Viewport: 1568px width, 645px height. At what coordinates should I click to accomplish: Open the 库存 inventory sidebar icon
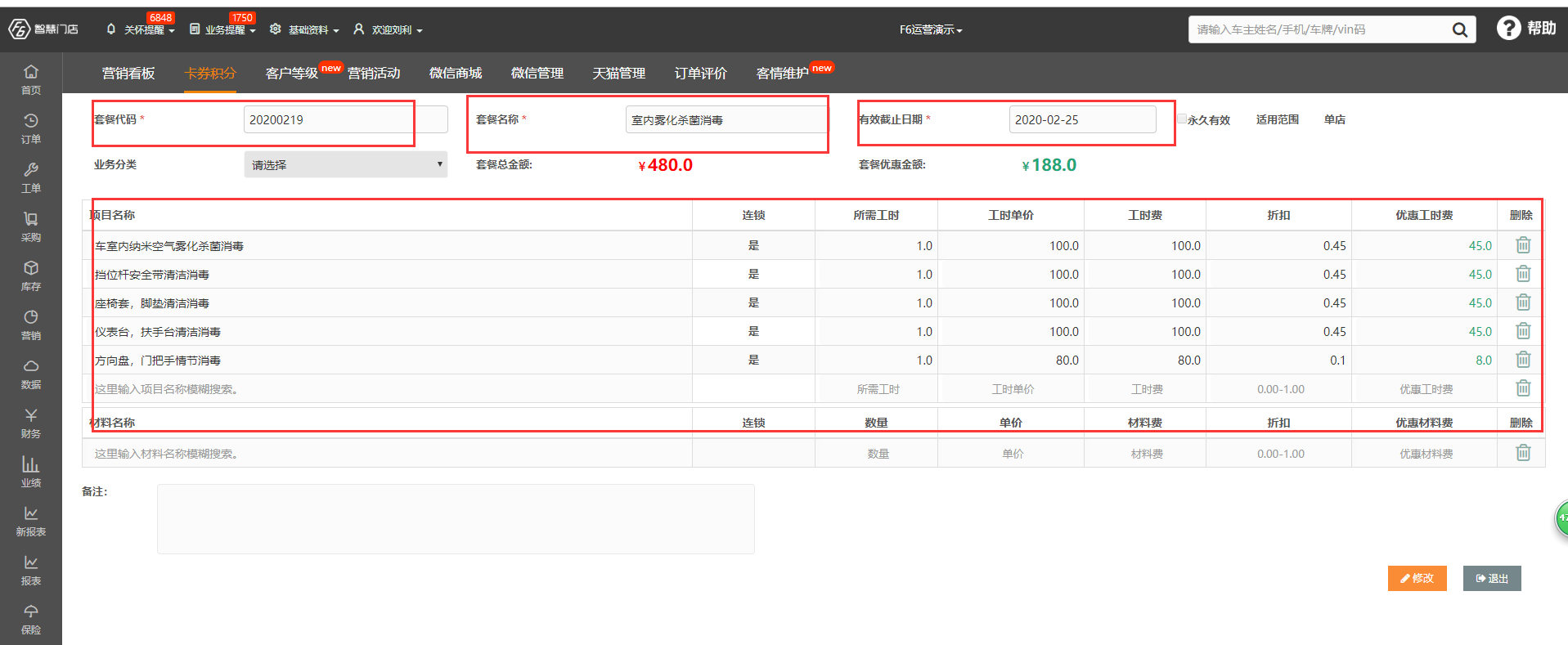[31, 275]
